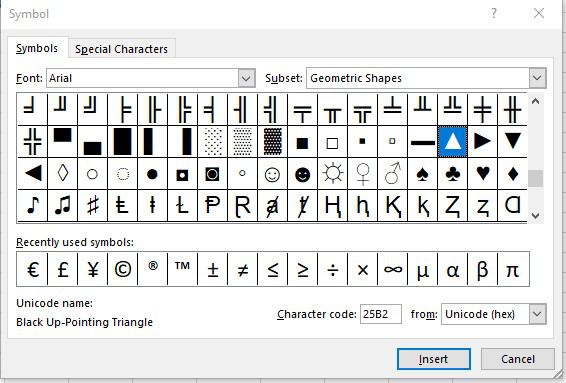
Task: Open the Unicode (hex) from dropdown
Action: [537, 314]
